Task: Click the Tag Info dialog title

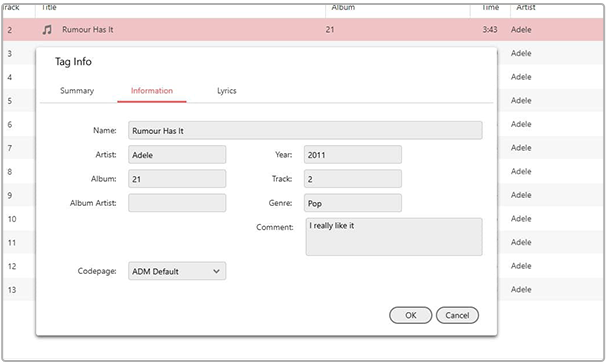Action: tap(73, 62)
